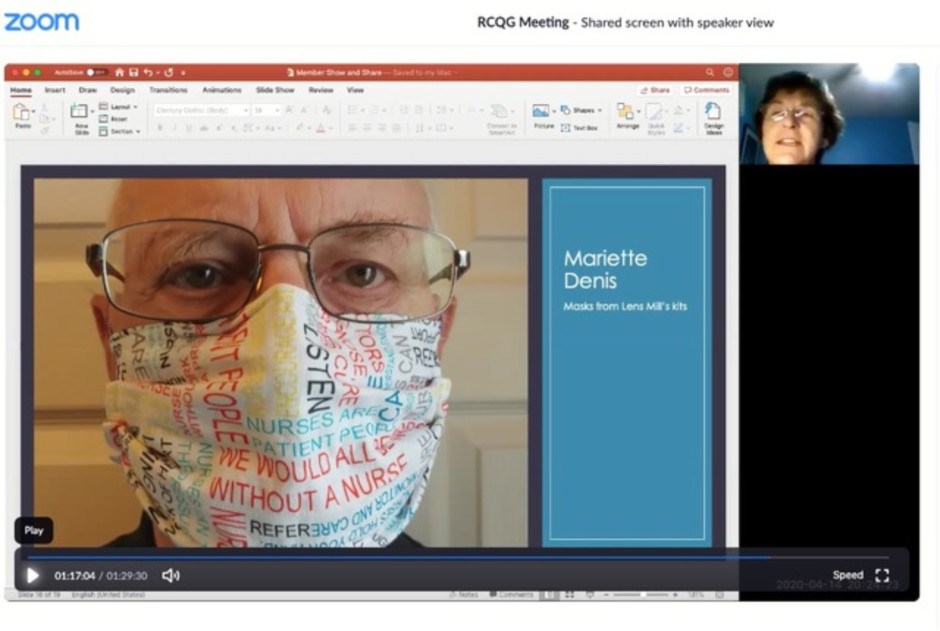Click the speaker view video thumbnail

point(829,114)
